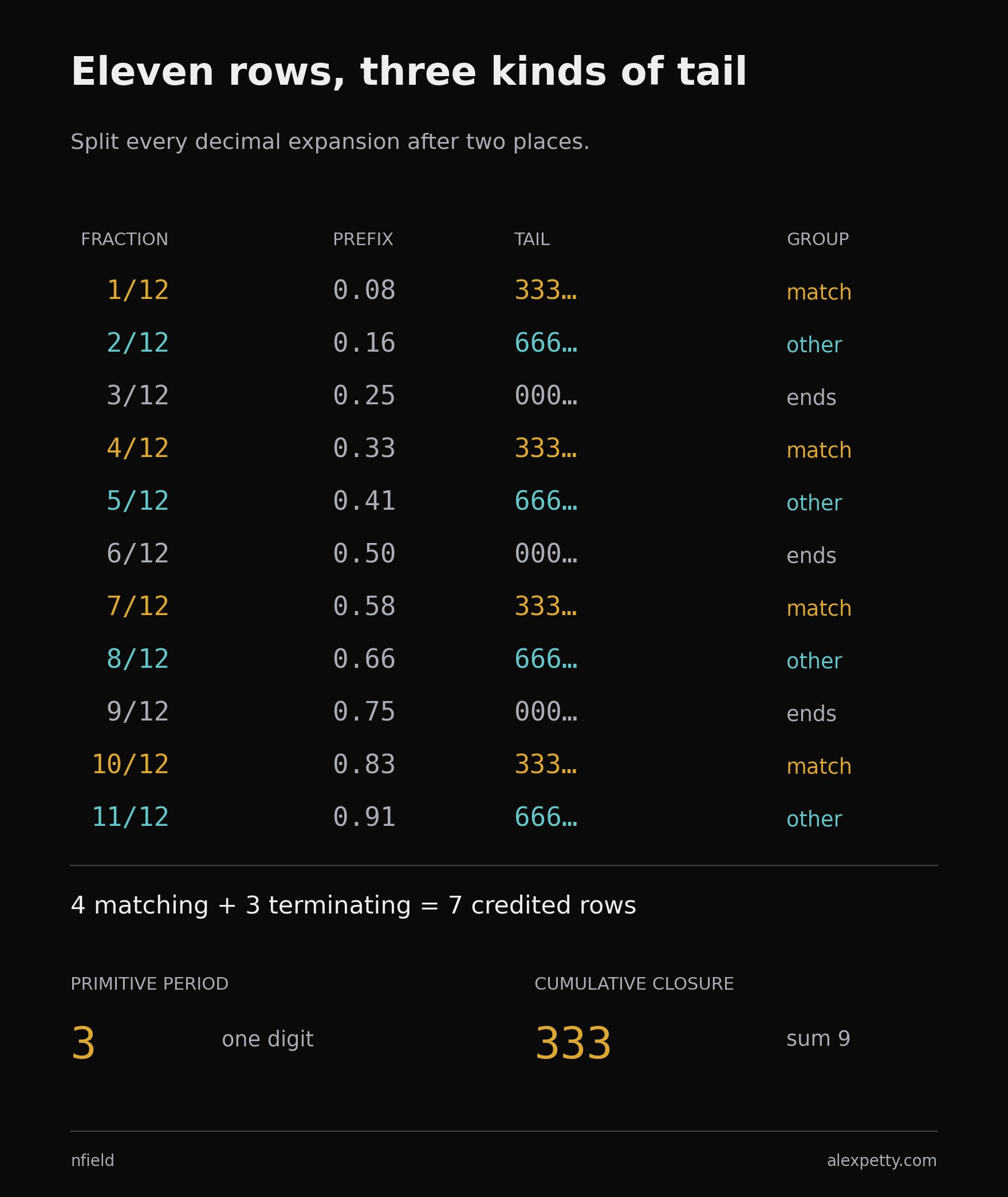Click the cumulative closure value 333
Screen dimensions: 1008x1197
pos(573,1044)
